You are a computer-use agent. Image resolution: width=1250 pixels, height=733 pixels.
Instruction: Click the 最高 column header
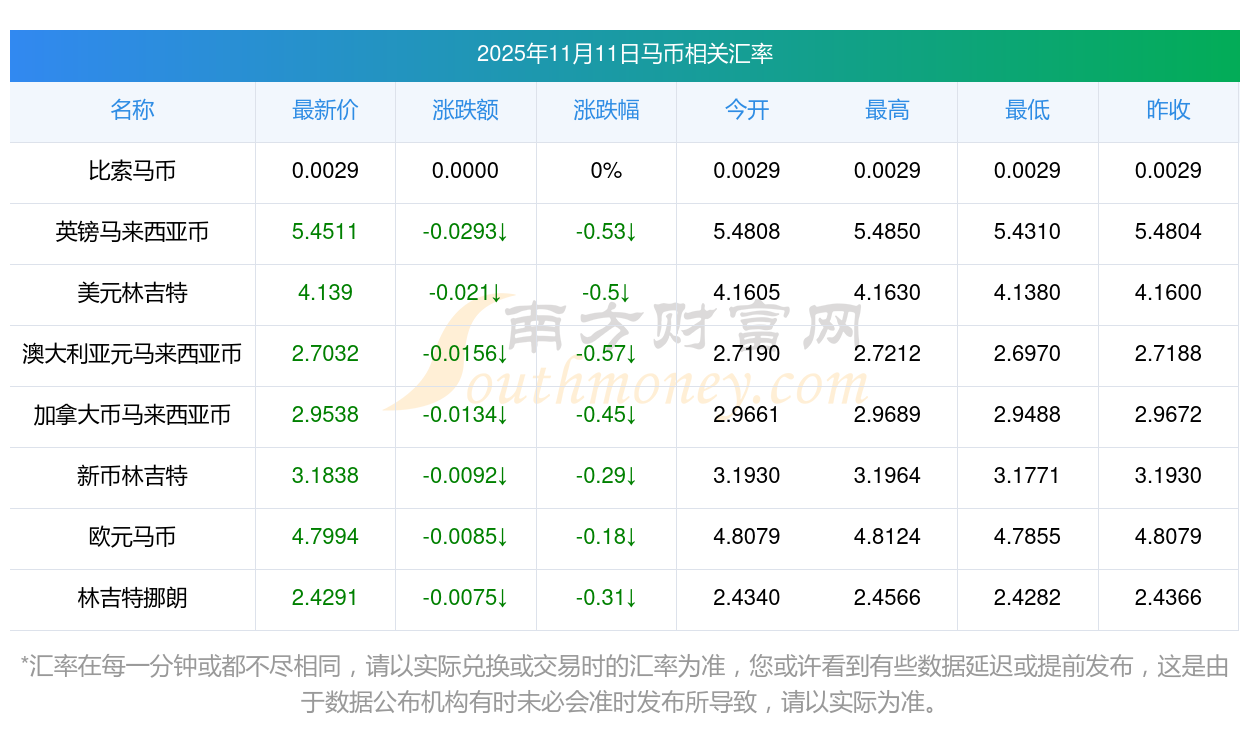click(x=887, y=111)
